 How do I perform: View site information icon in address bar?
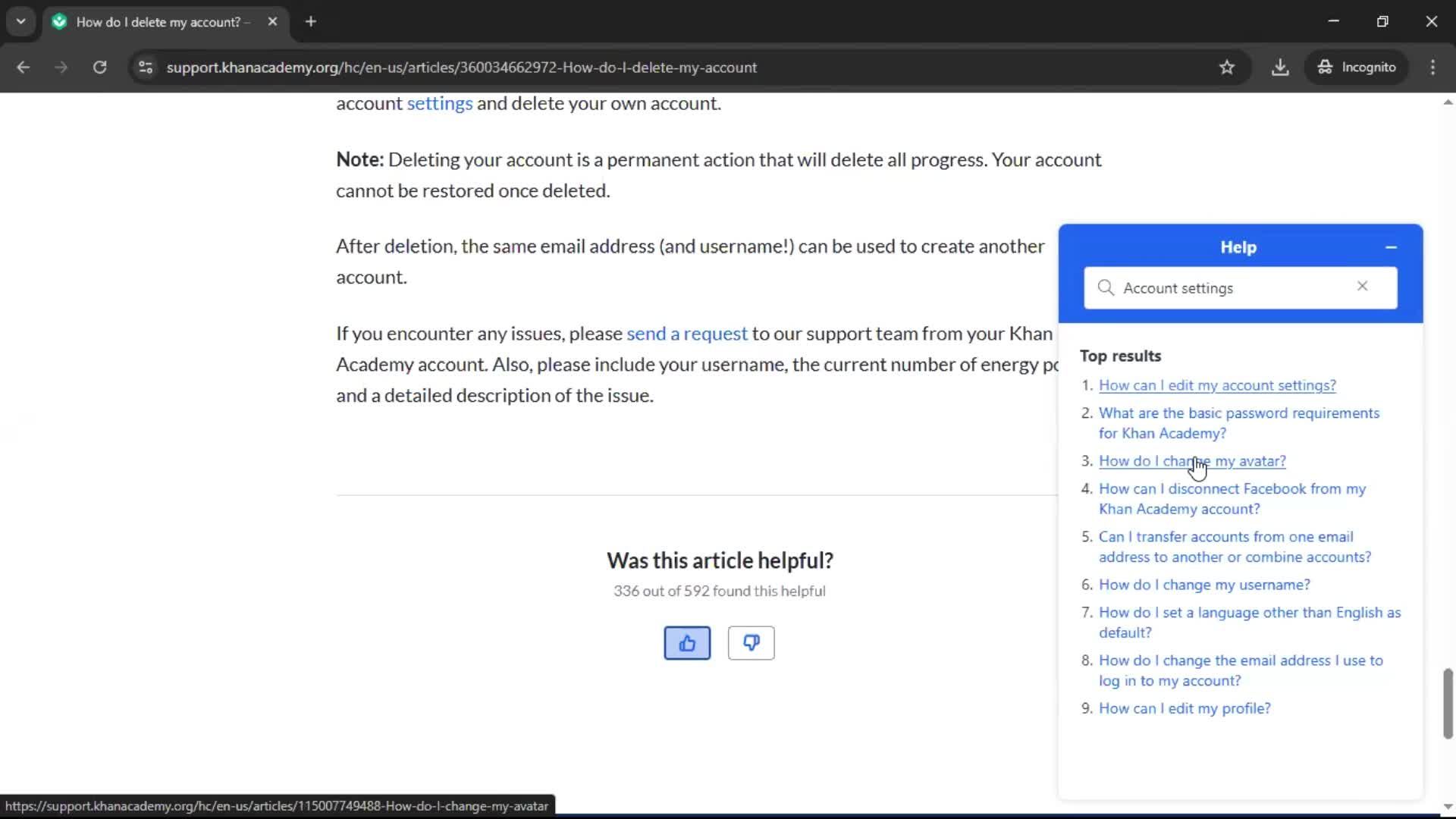click(x=146, y=67)
